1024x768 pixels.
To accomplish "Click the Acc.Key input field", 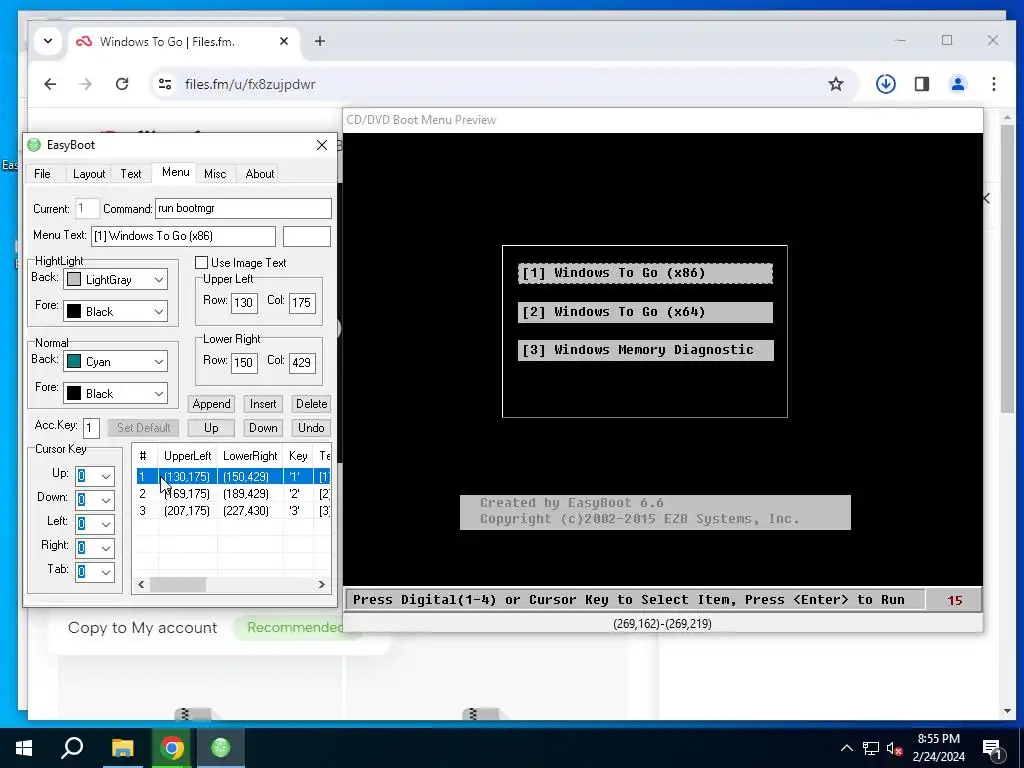I will point(91,428).
